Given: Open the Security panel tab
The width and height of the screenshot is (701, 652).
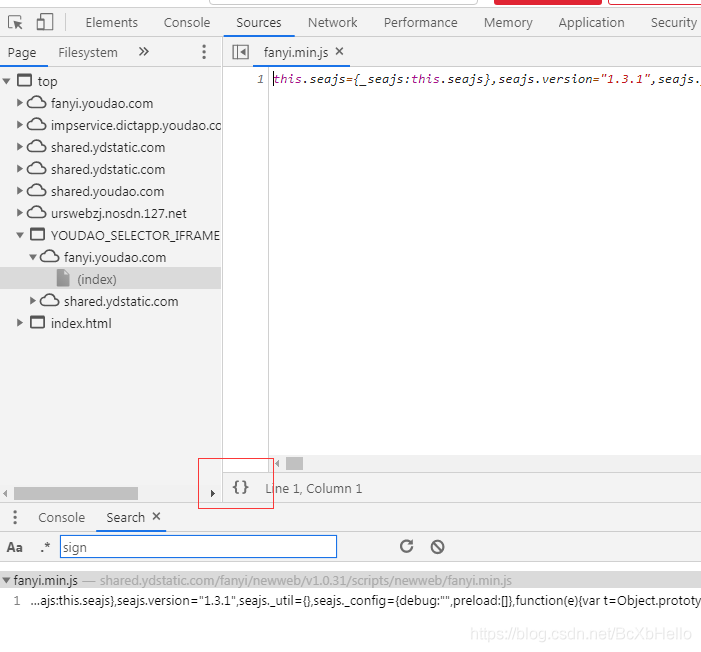Looking at the screenshot, I should [x=674, y=22].
